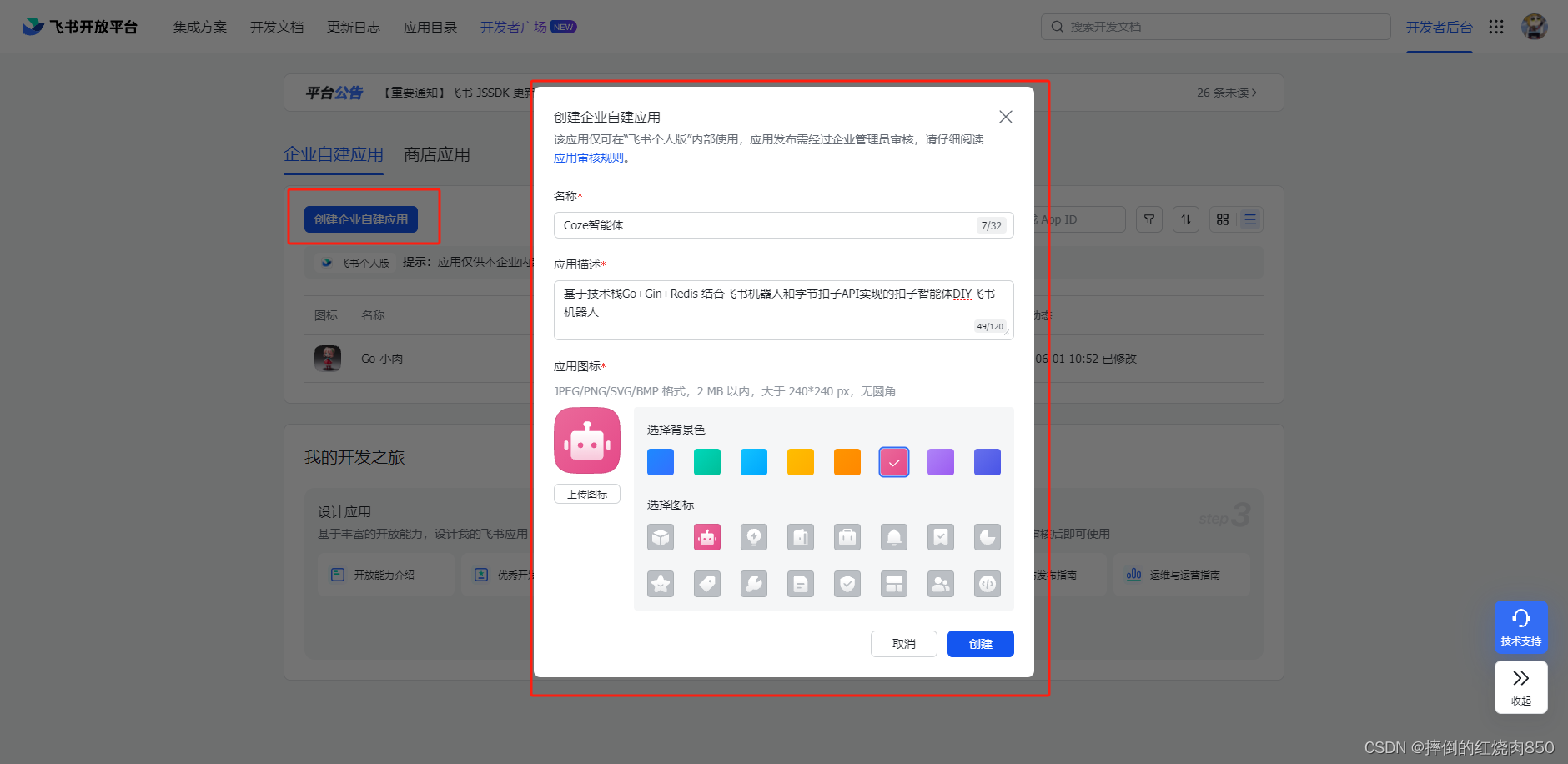This screenshot has height=764, width=1568.
Task: Pick the green background color
Action: (707, 462)
